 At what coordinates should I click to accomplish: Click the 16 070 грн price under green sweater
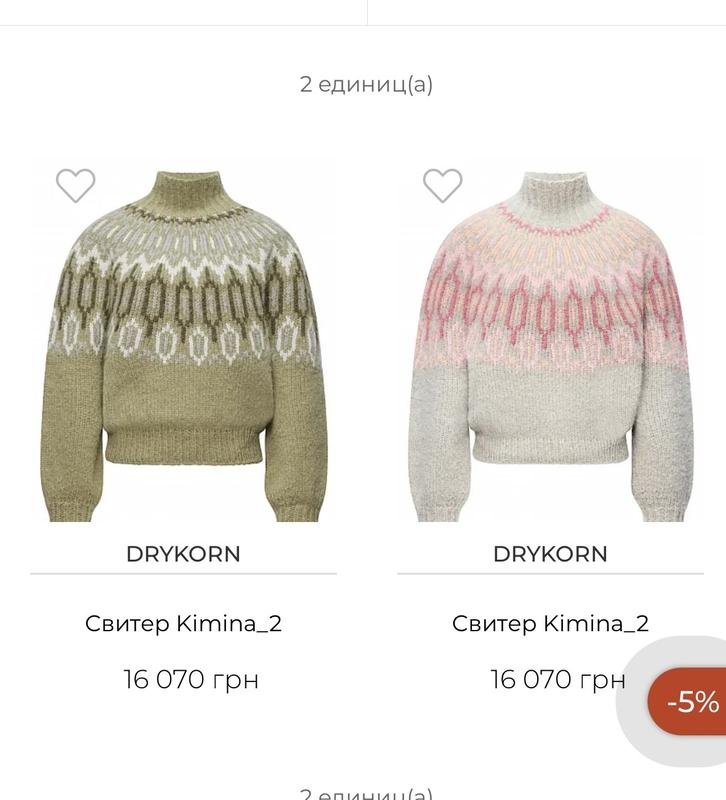pos(191,680)
